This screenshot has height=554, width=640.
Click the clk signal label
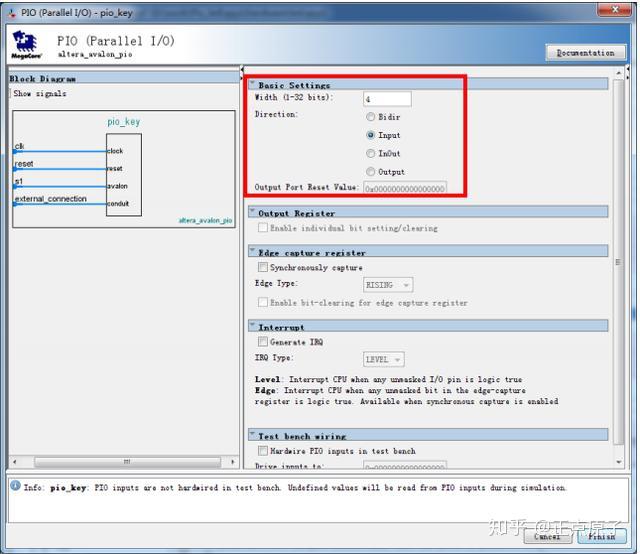pos(19,145)
